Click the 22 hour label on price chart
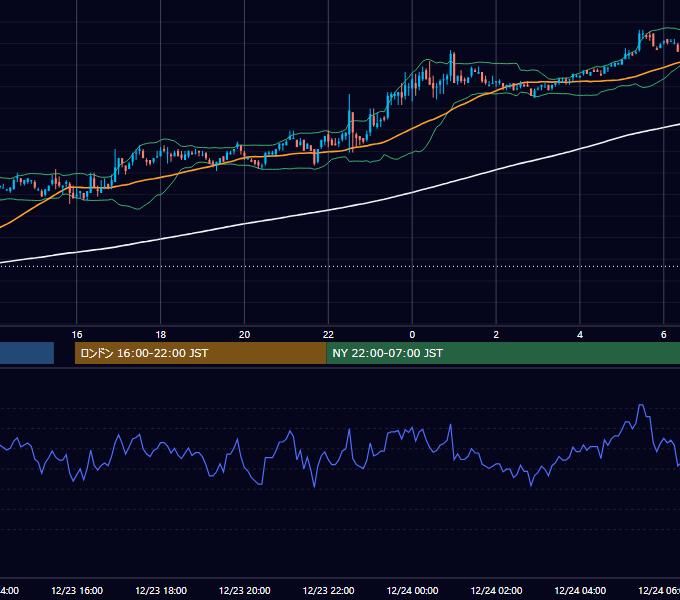The height and width of the screenshot is (600, 680). (x=328, y=335)
